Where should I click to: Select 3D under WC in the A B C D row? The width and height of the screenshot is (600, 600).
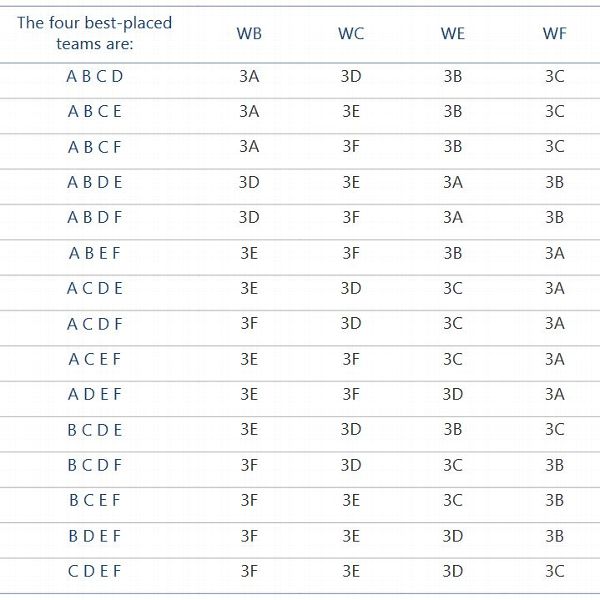351,77
